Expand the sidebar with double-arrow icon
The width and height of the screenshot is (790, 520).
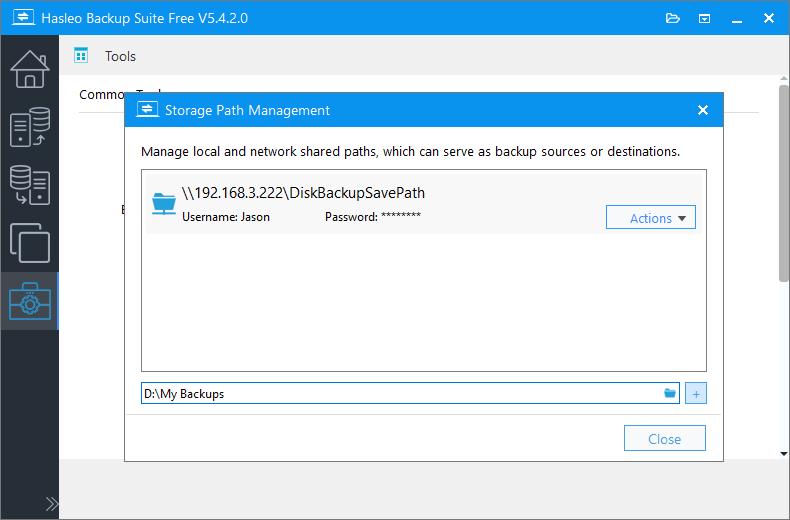point(51,504)
